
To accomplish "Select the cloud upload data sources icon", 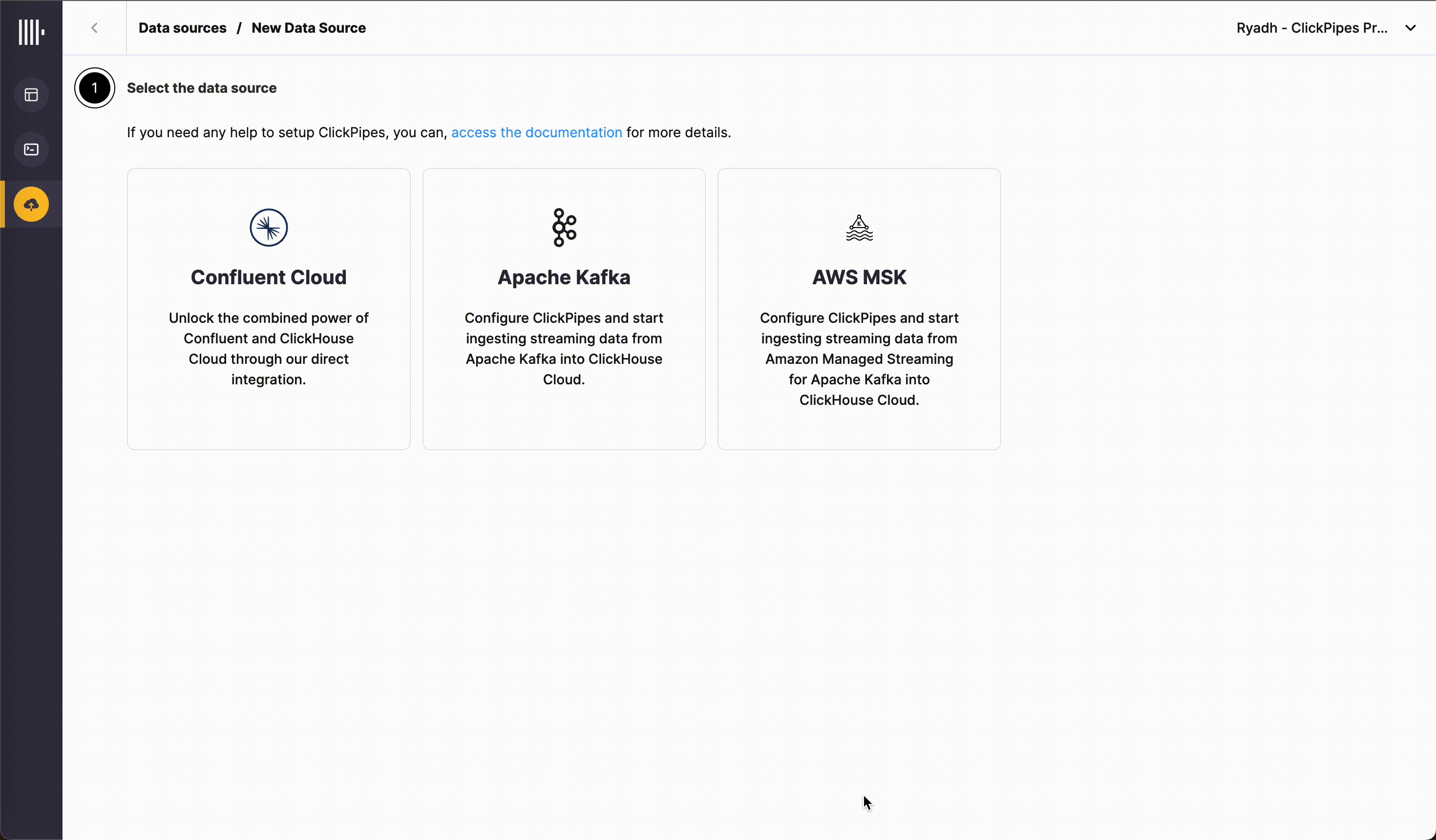I will tap(31, 204).
